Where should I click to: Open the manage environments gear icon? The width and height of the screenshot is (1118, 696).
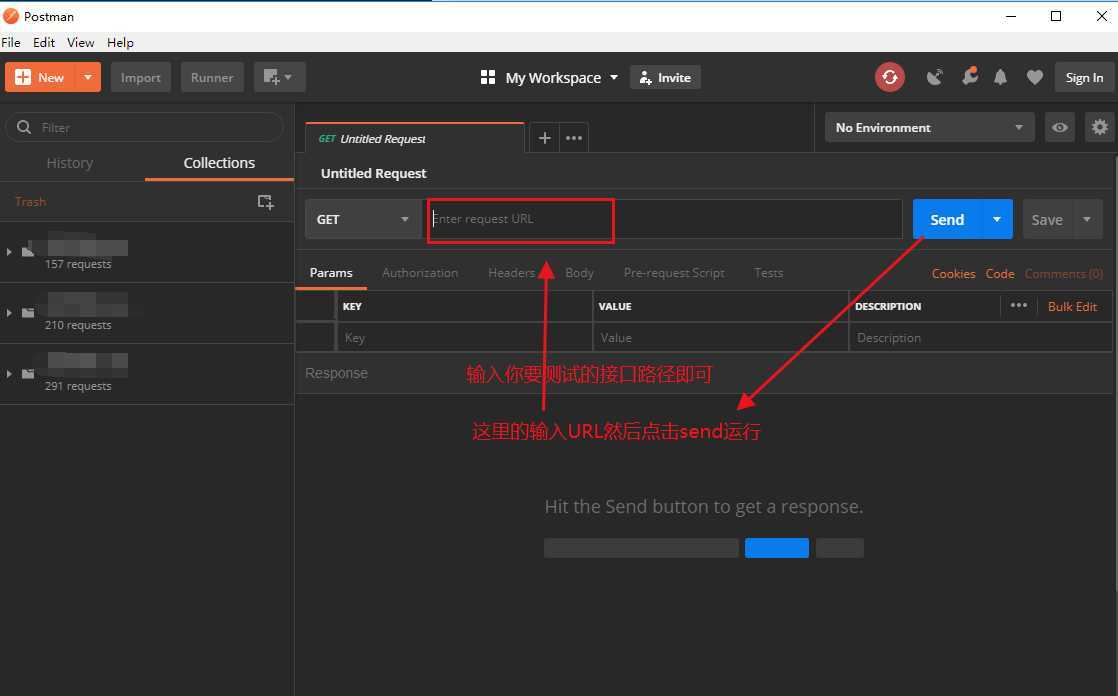coord(1099,127)
